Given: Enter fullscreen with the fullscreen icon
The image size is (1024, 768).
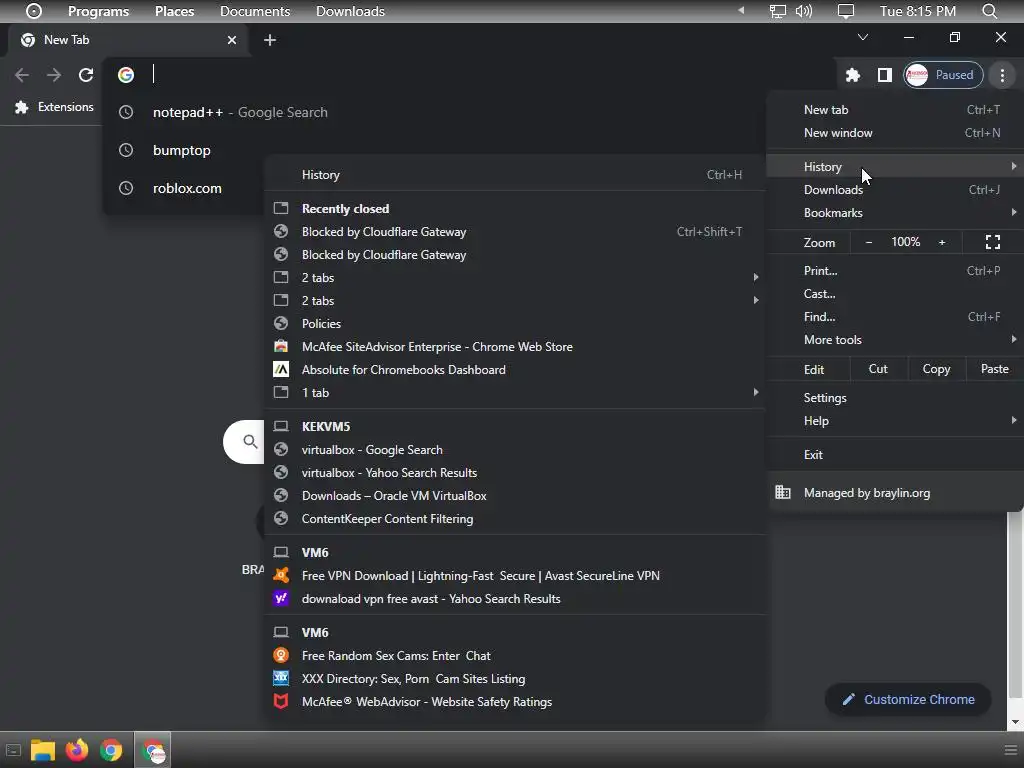Looking at the screenshot, I should coord(993,242).
